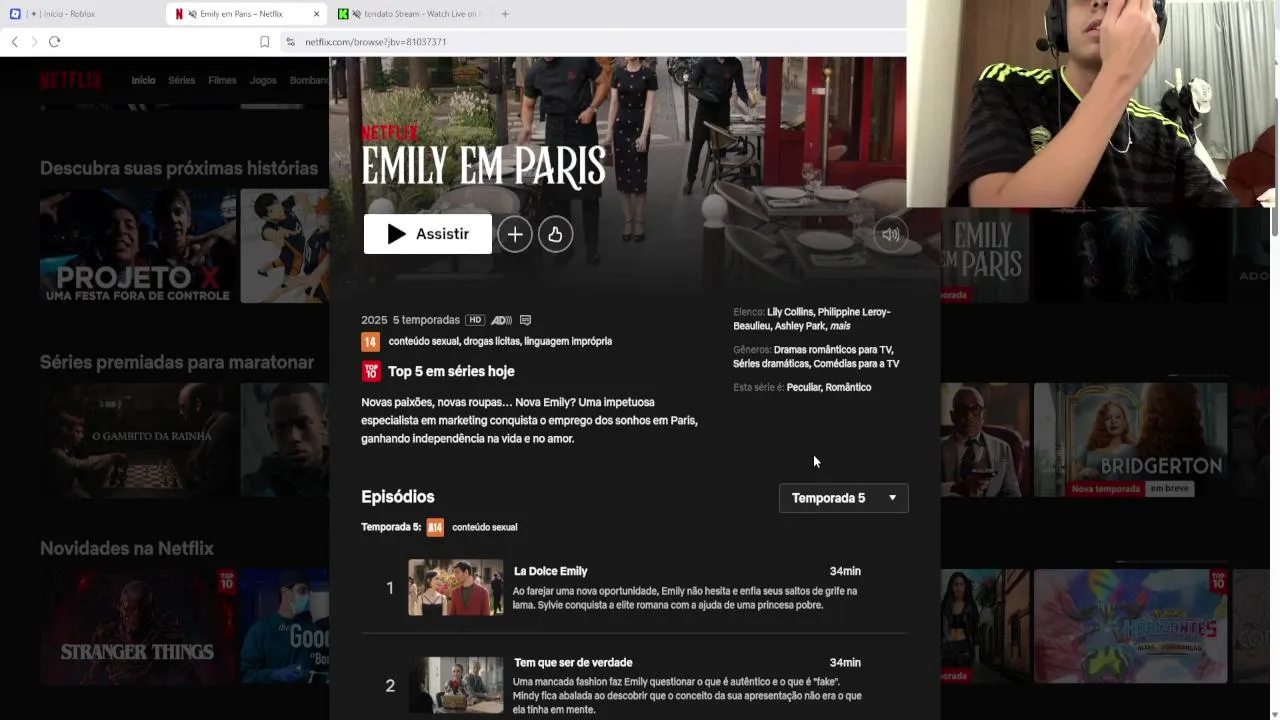The width and height of the screenshot is (1280, 720).
Task: Click "Séries premiadas para maratonar" row title
Action: point(177,362)
